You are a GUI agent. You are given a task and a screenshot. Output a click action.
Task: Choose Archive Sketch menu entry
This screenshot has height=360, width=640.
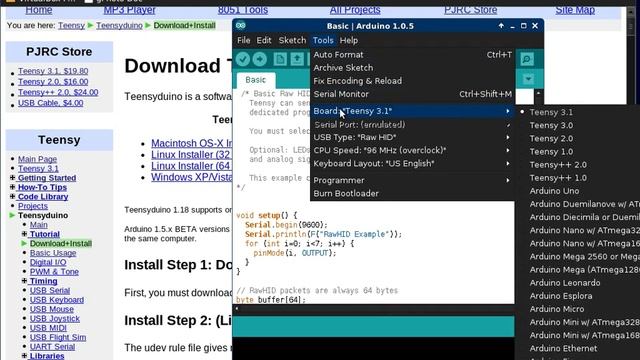tap(412, 68)
